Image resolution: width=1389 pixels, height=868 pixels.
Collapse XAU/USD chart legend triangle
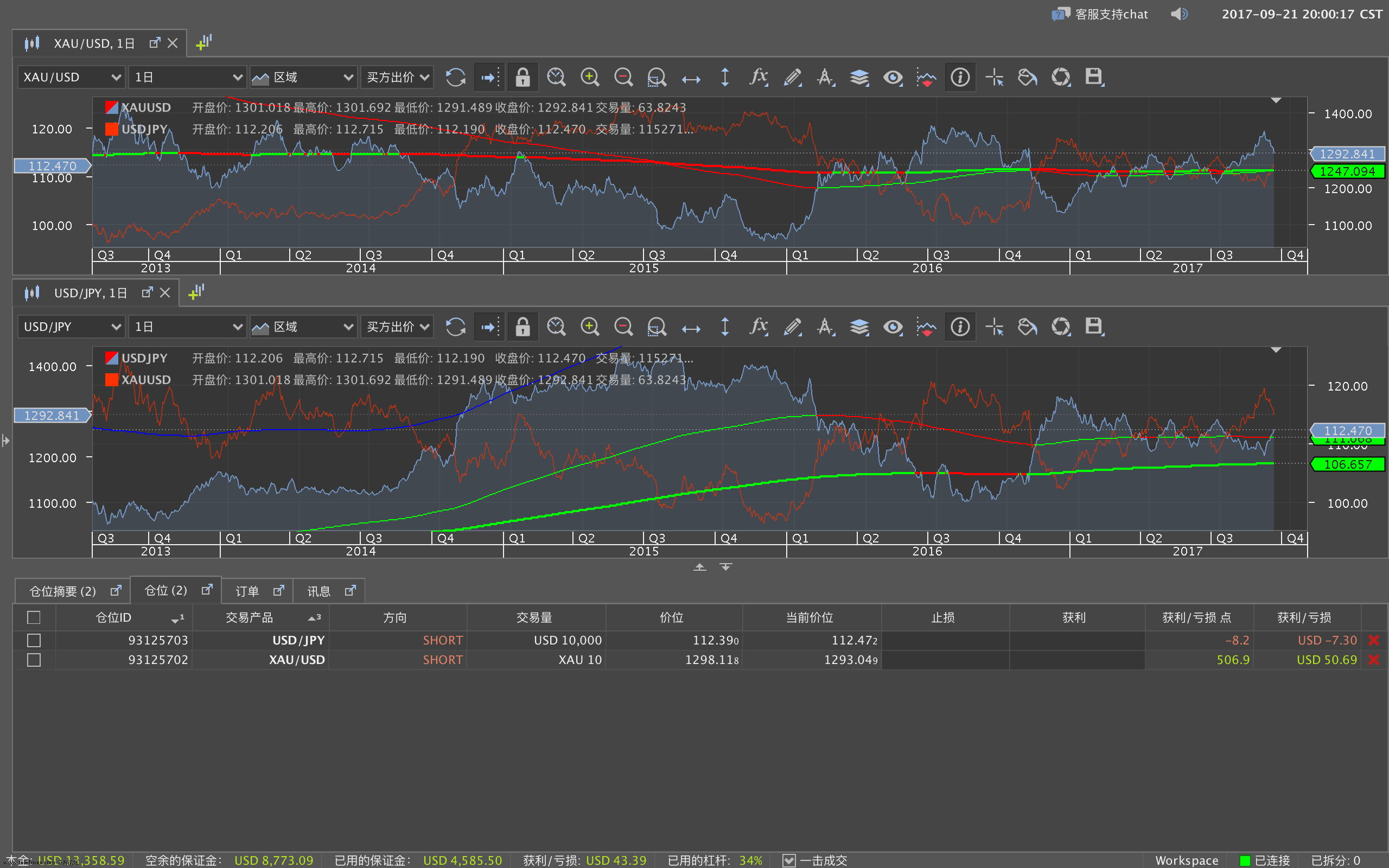coord(1276,100)
